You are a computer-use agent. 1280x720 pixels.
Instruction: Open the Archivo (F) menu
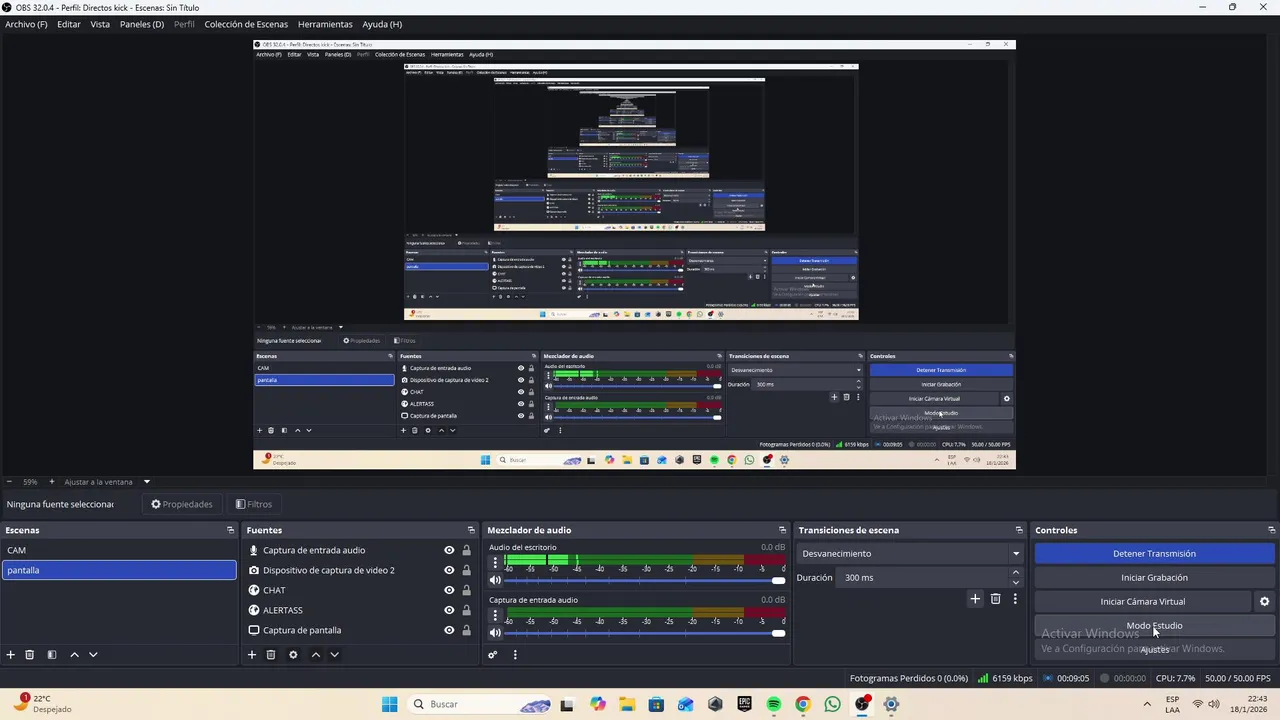tap(26, 24)
